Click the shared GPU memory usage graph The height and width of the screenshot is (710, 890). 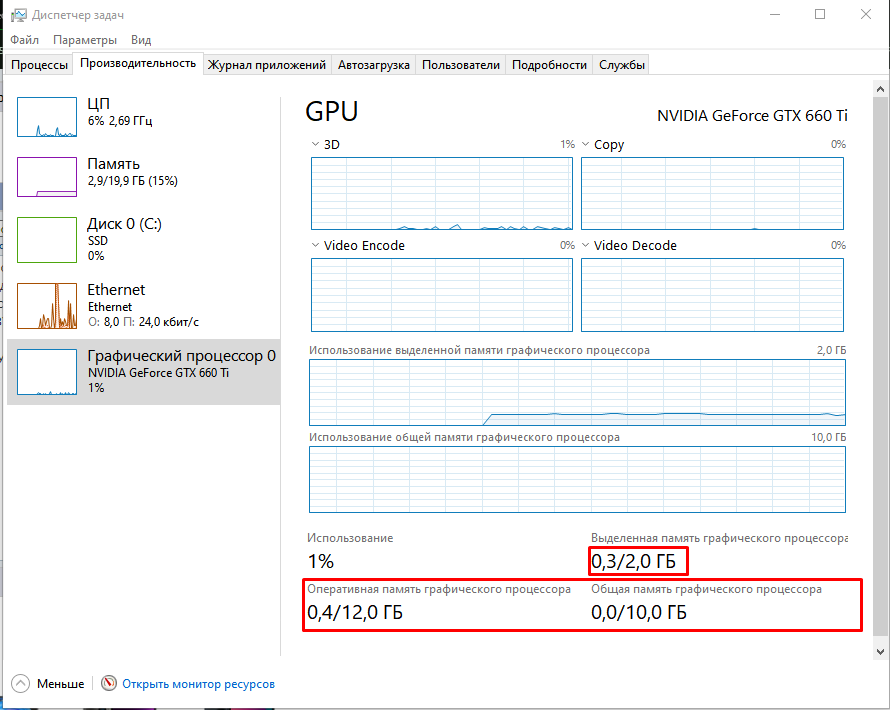point(577,480)
